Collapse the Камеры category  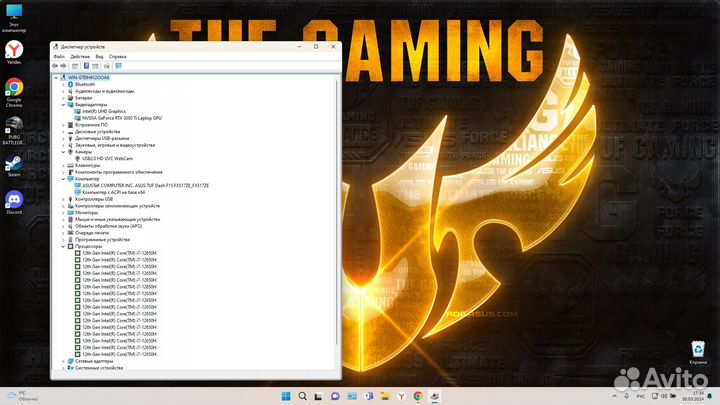63,152
